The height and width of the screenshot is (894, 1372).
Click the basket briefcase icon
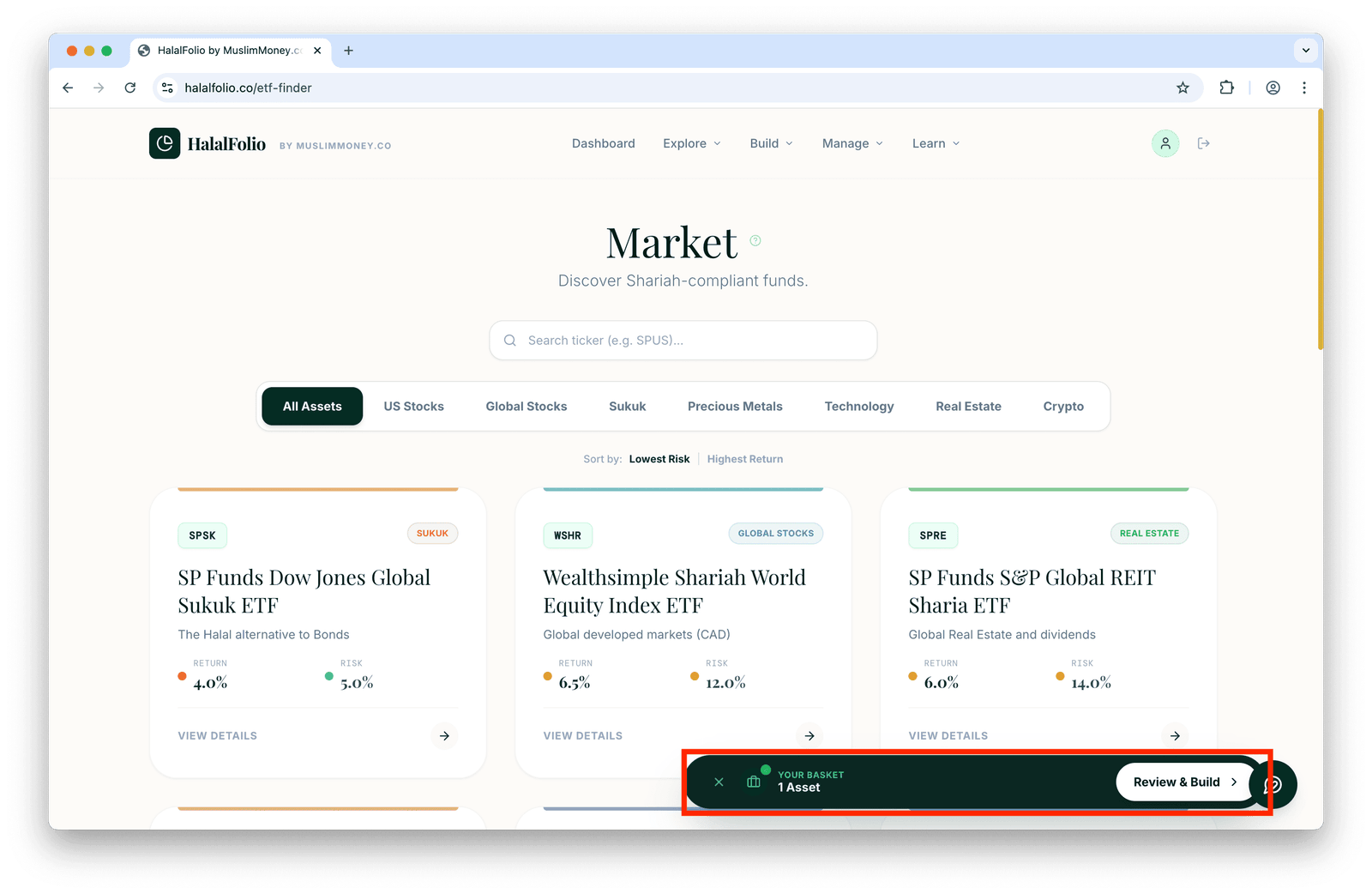pos(754,782)
